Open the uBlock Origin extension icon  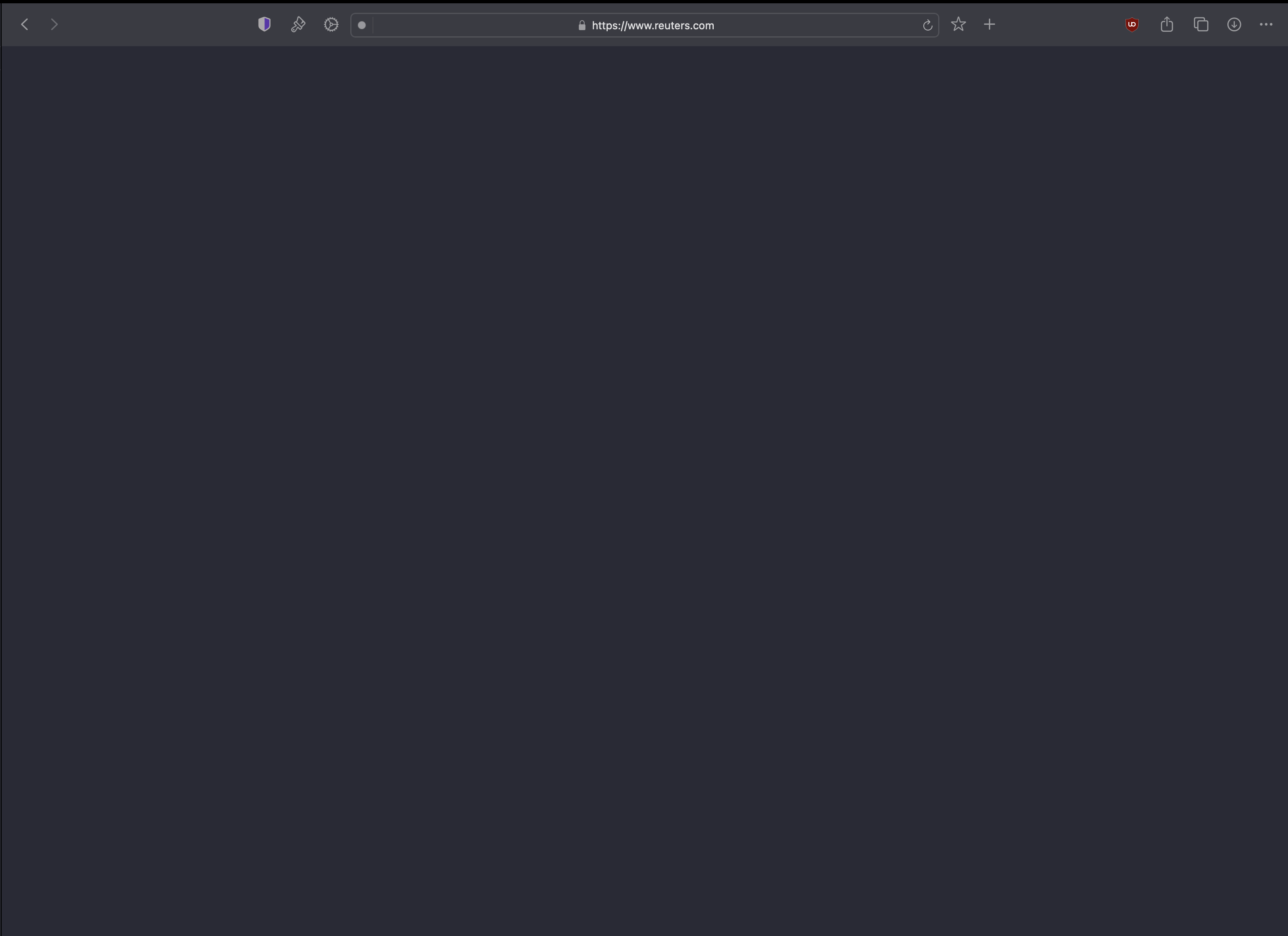(1132, 24)
